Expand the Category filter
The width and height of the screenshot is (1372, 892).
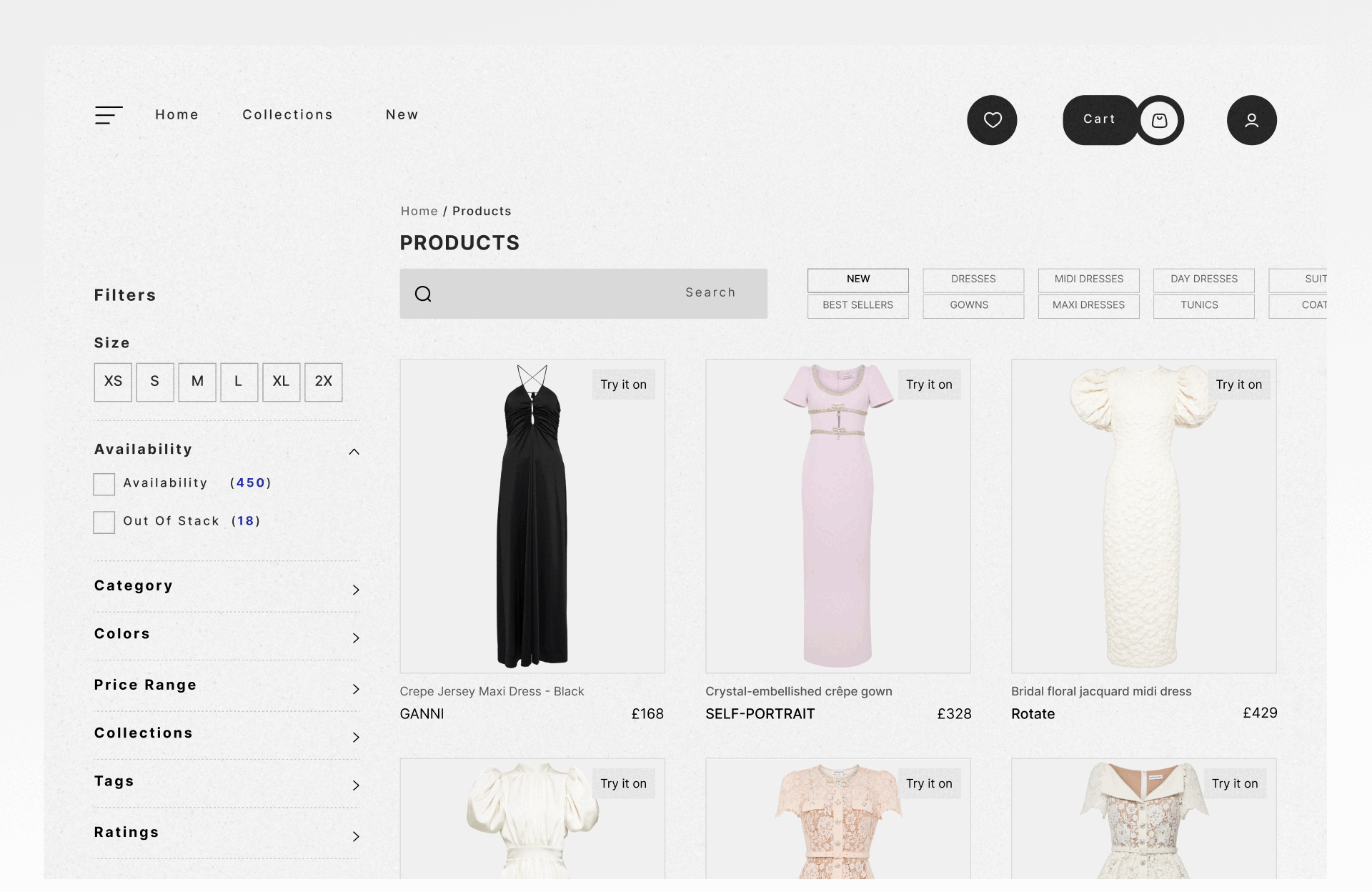click(x=355, y=590)
